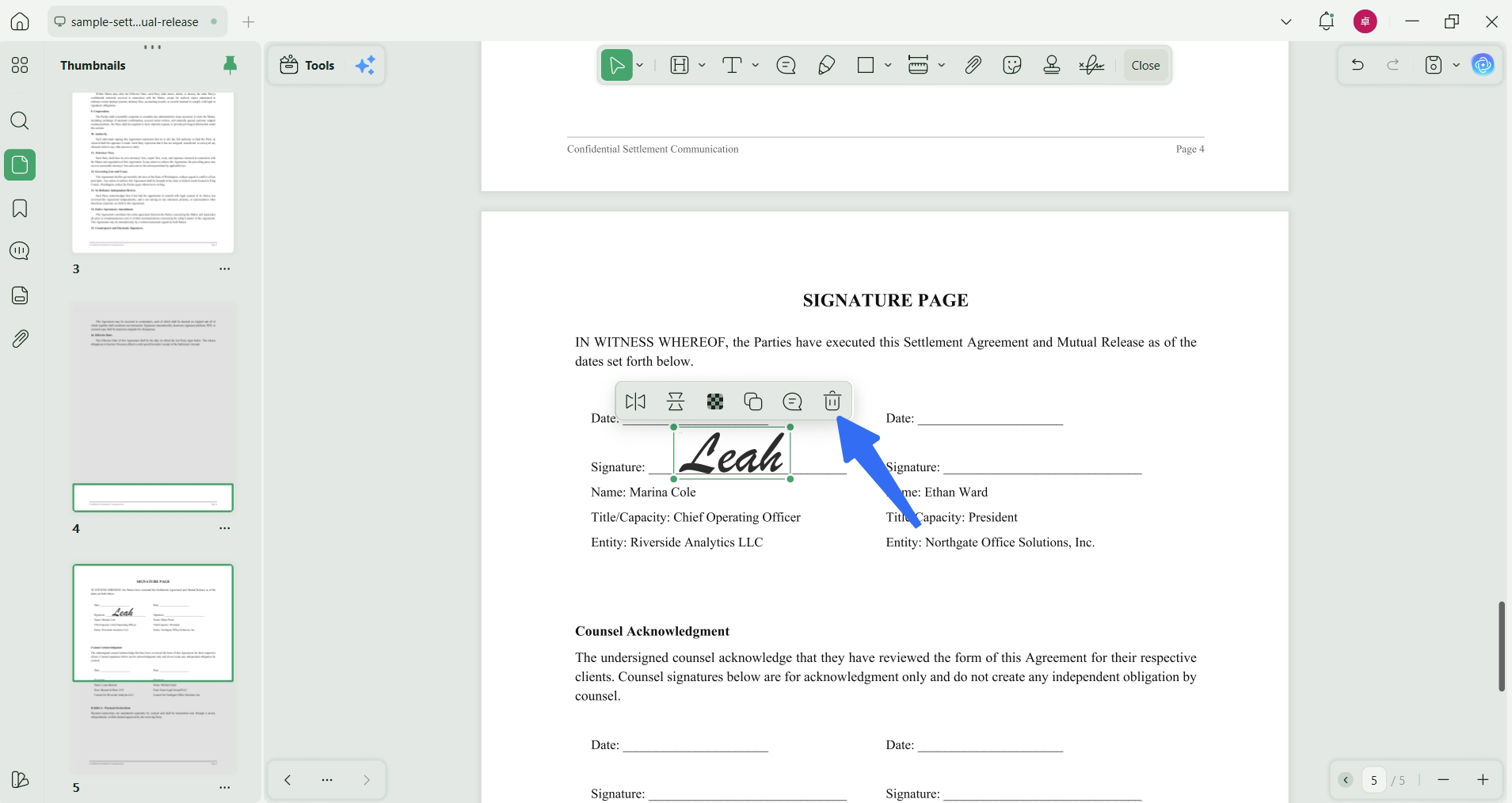
Task: Select the stamp tool
Action: (1052, 65)
